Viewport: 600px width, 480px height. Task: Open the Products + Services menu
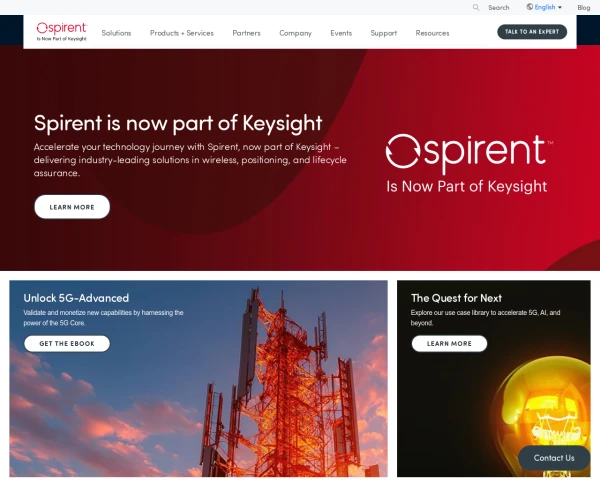pyautogui.click(x=182, y=33)
